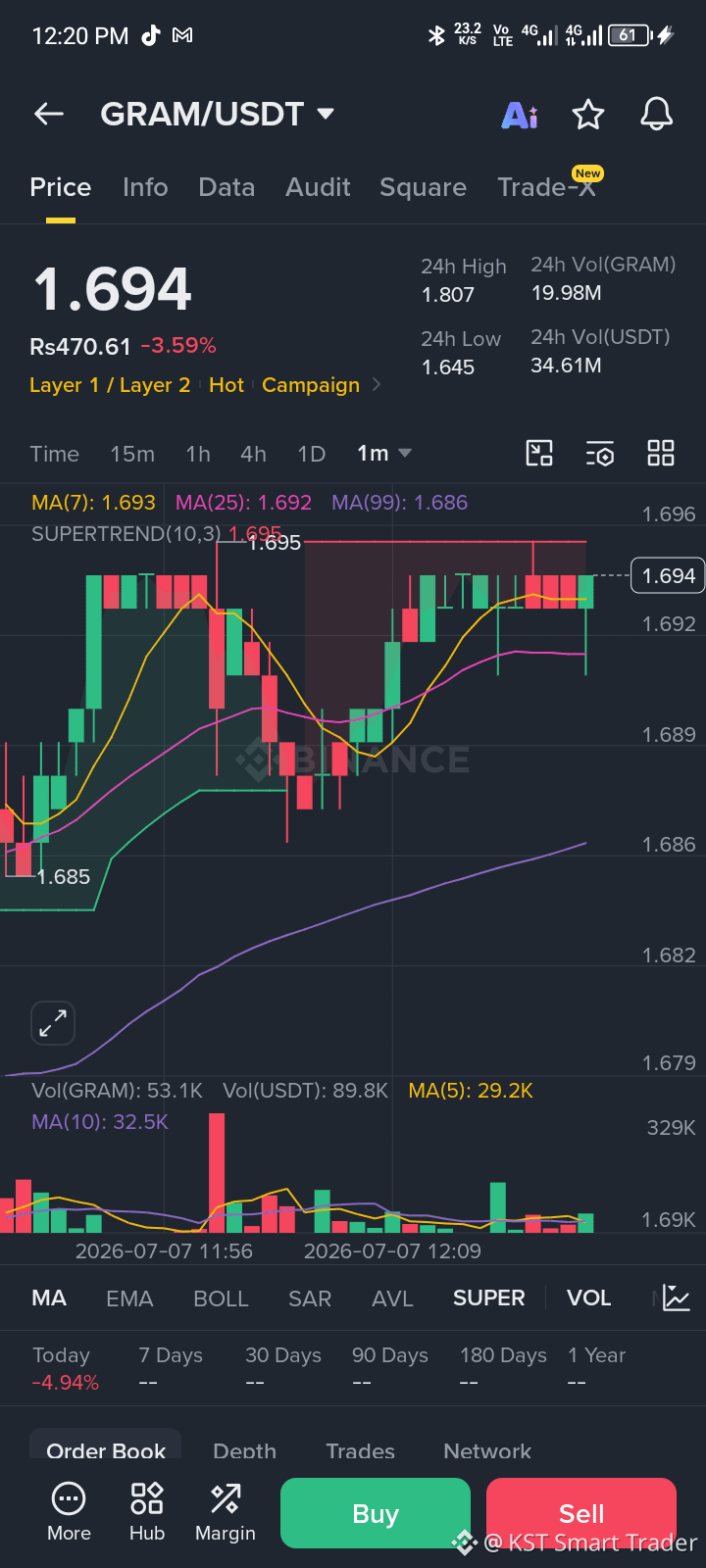The height and width of the screenshot is (1568, 706).
Task: Toggle the MA indicator
Action: pyautogui.click(x=49, y=1298)
